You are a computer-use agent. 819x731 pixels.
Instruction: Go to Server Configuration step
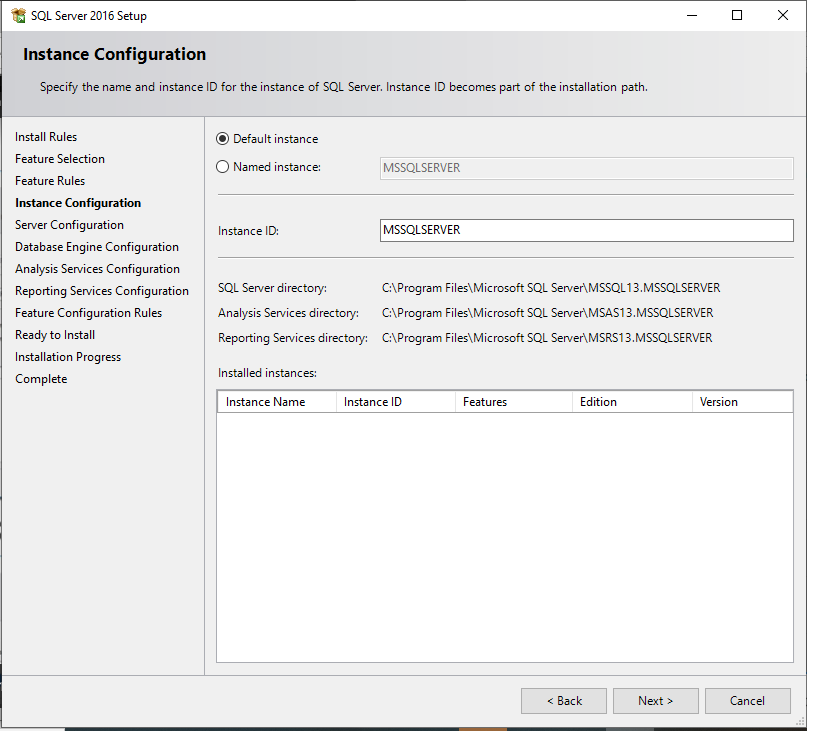69,225
